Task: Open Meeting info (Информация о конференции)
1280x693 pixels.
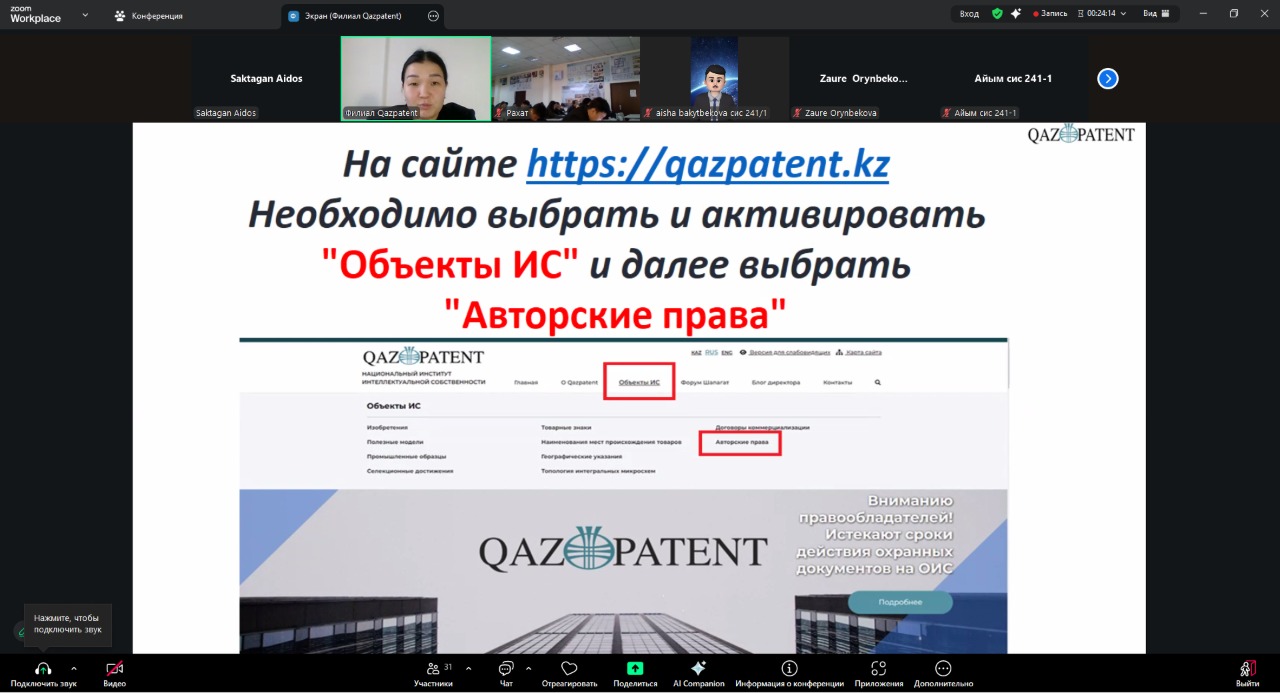Action: pos(789,669)
